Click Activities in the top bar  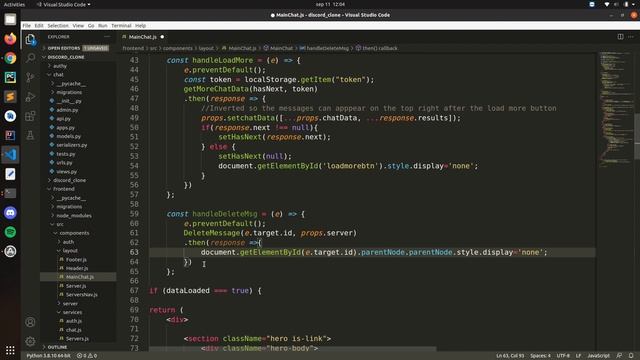[14, 4]
